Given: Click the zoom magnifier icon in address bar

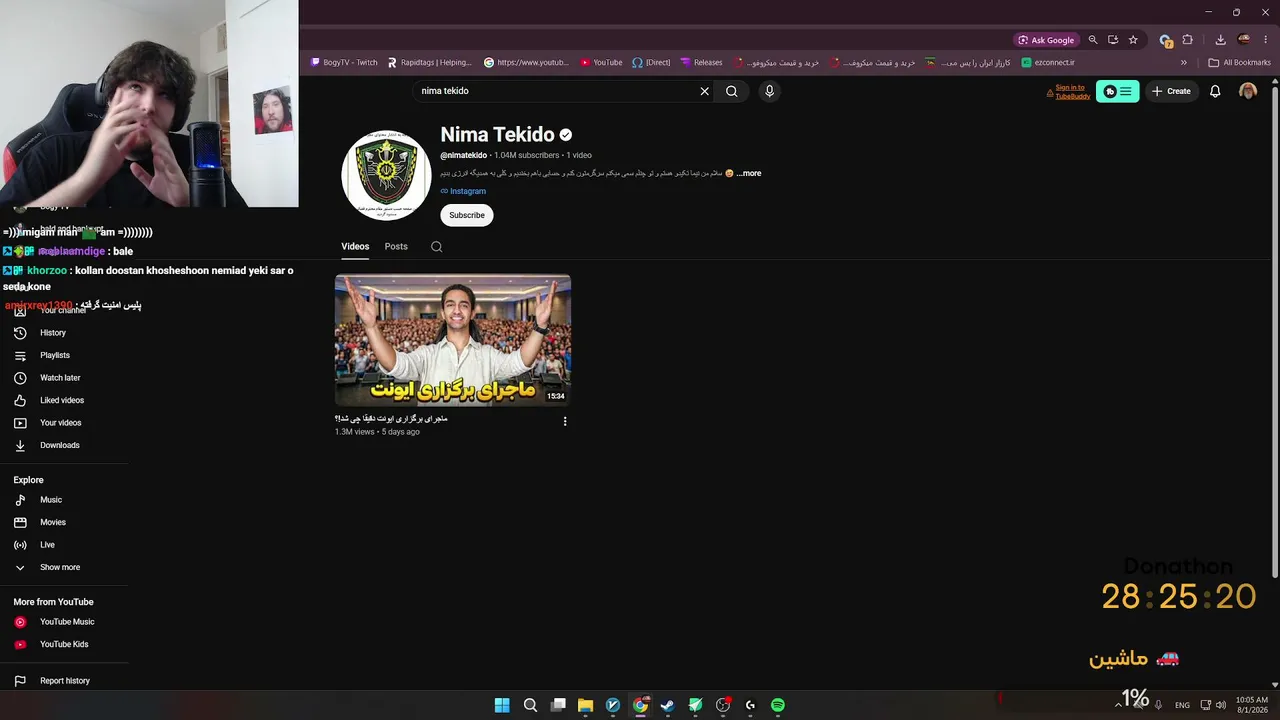Looking at the screenshot, I should 1093,40.
